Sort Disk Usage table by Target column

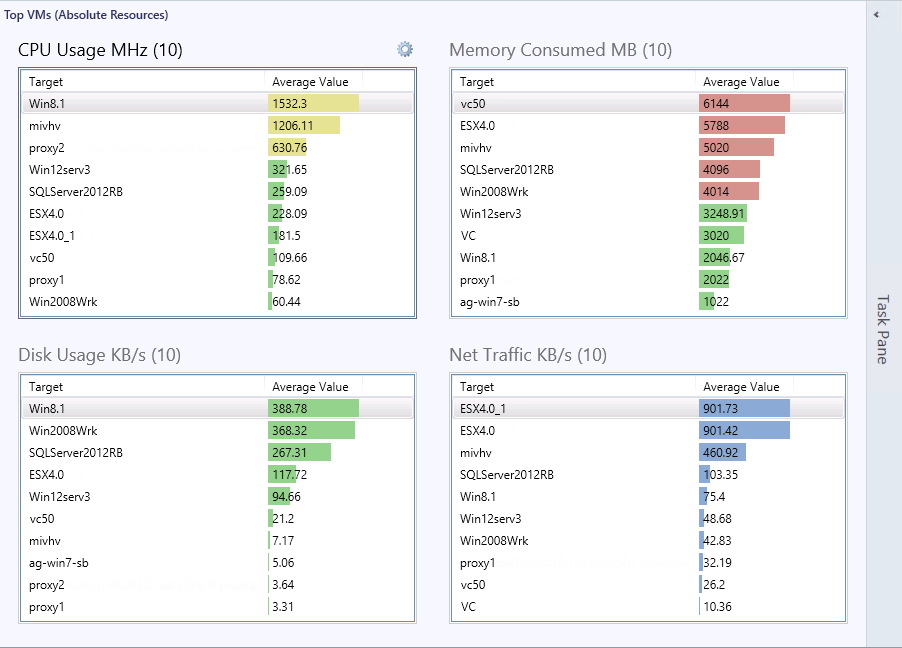[46, 387]
